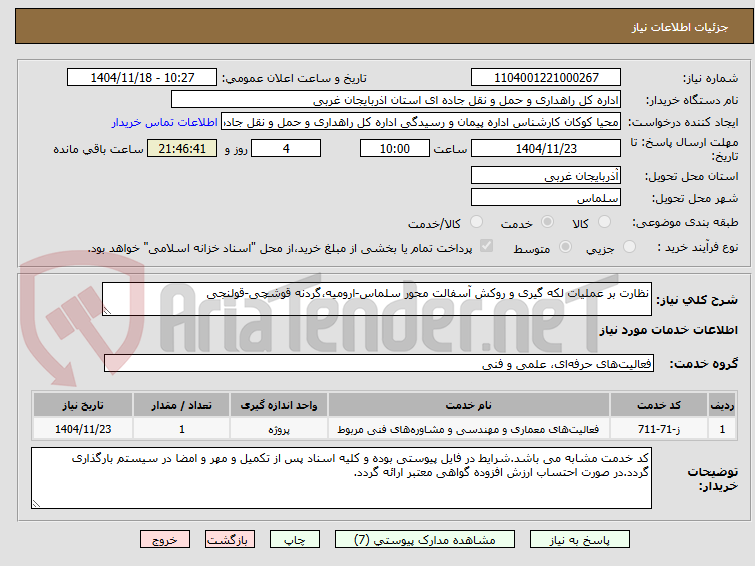Click the unit cell پروژه

[x=279, y=429]
